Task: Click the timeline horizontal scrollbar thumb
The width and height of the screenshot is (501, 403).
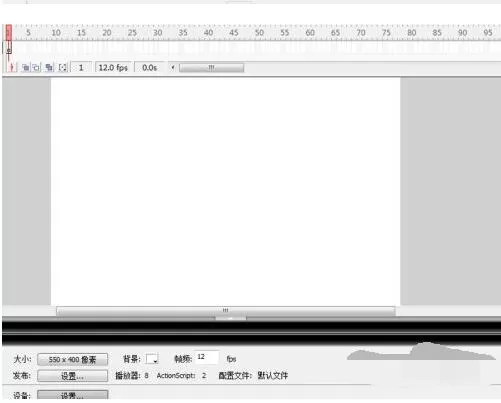Action: tap(212, 68)
